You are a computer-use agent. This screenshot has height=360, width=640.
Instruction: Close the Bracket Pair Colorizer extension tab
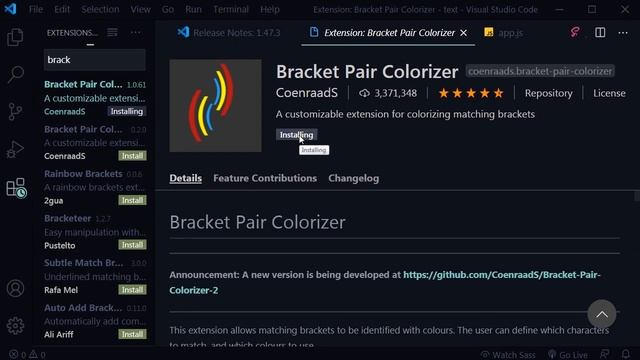pos(464,33)
